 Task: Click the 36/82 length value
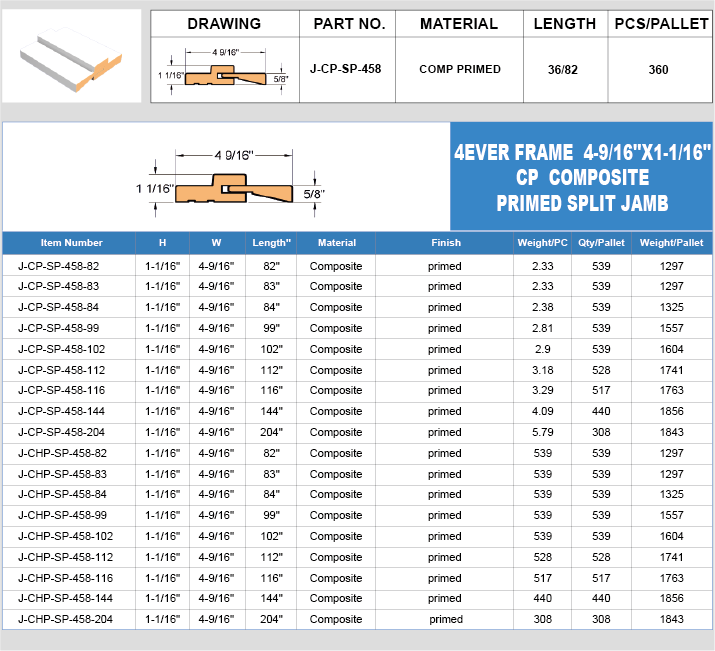pos(563,70)
